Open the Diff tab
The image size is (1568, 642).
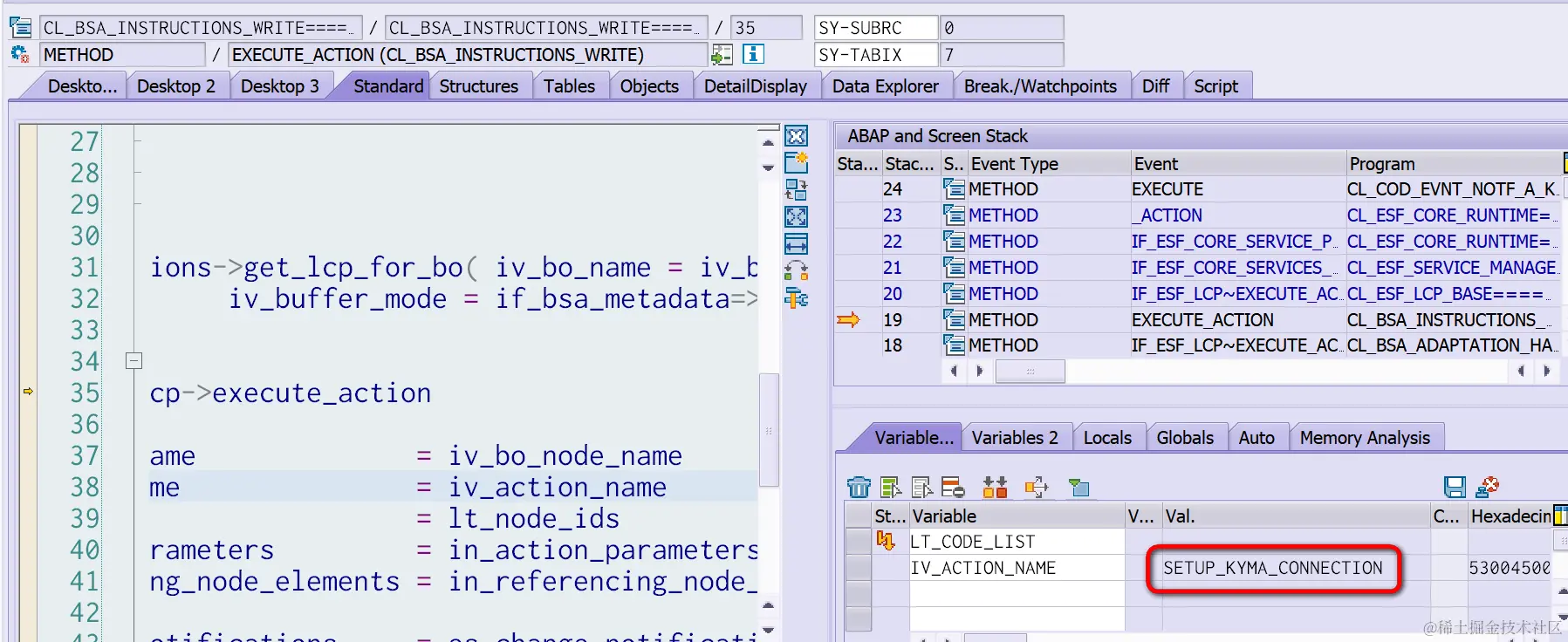coord(1155,86)
